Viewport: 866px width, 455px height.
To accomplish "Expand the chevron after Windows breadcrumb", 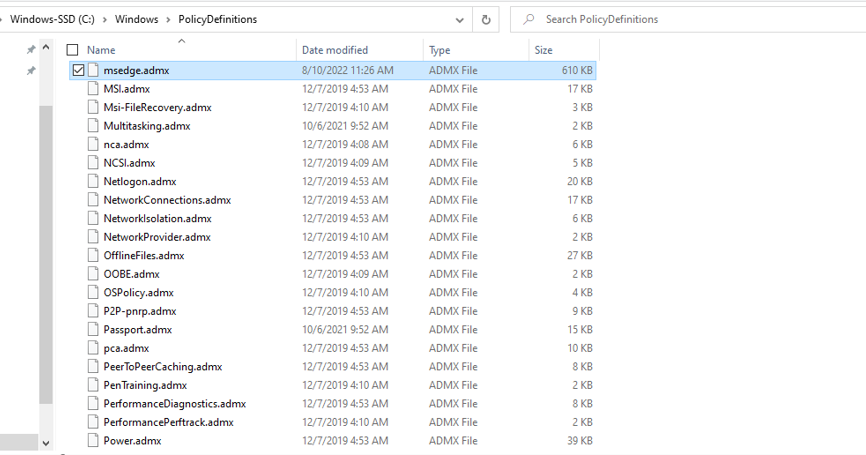I will pos(167,19).
